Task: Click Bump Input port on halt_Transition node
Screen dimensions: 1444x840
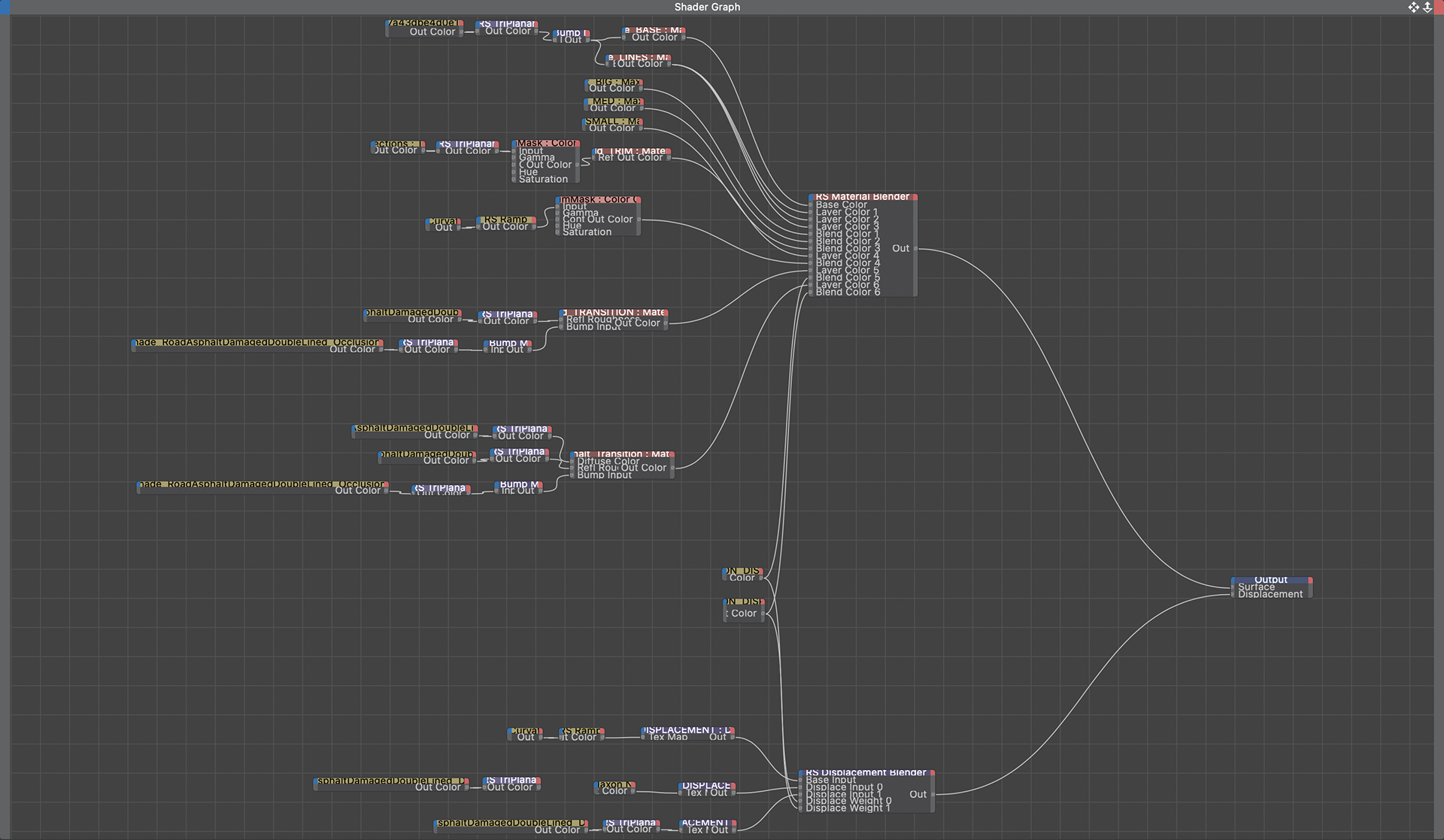Action: pyautogui.click(x=573, y=475)
